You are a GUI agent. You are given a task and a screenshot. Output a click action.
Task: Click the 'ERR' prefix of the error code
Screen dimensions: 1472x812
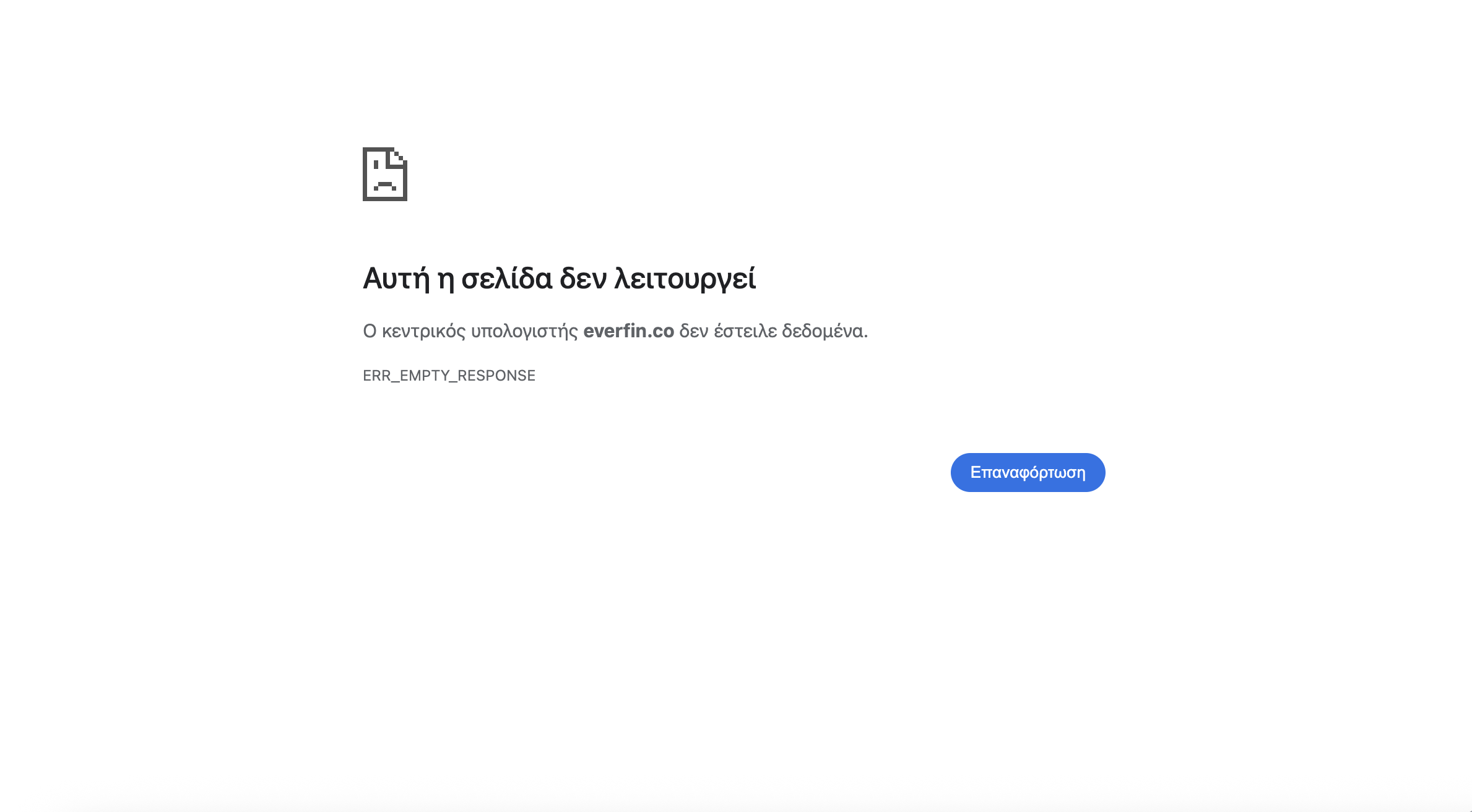coord(376,376)
